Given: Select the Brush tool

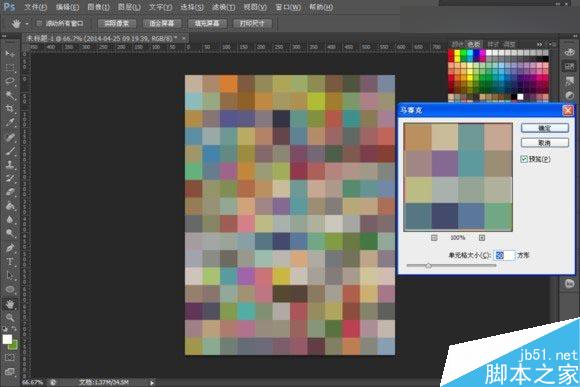Looking at the screenshot, I should pyautogui.click(x=10, y=151).
